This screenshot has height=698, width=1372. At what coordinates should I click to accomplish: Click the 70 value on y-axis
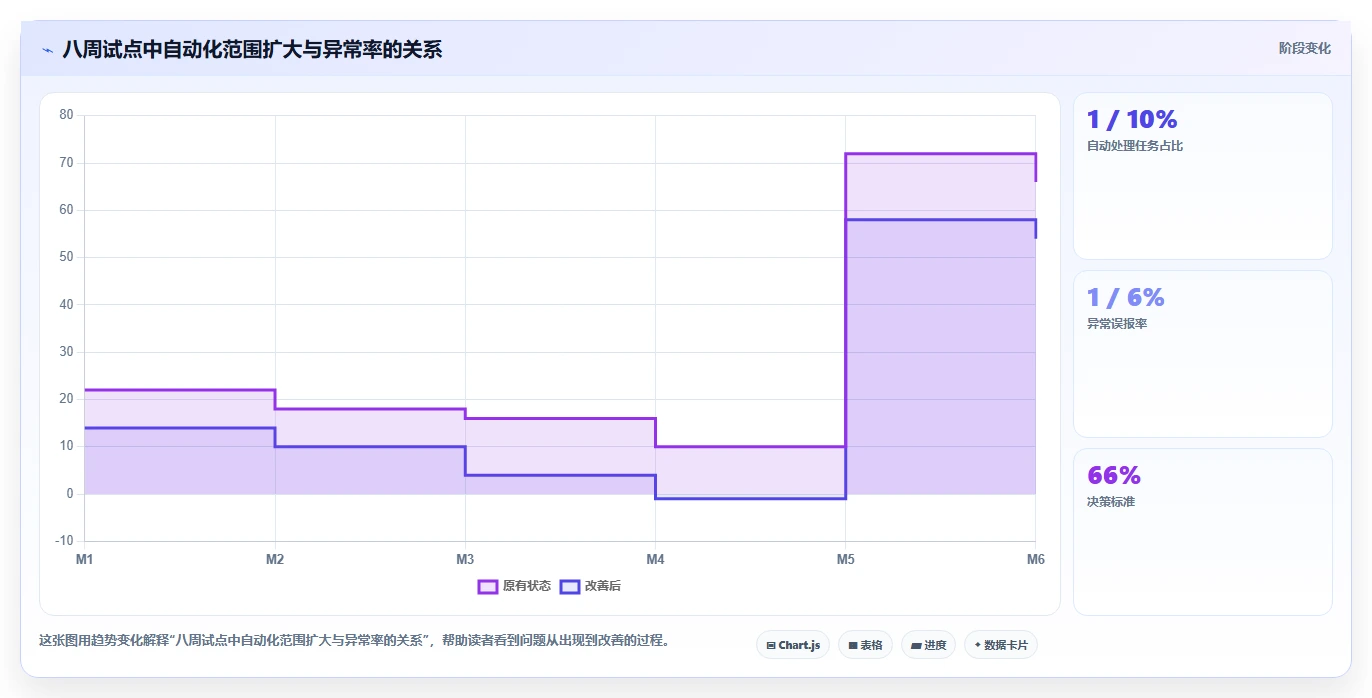66,162
